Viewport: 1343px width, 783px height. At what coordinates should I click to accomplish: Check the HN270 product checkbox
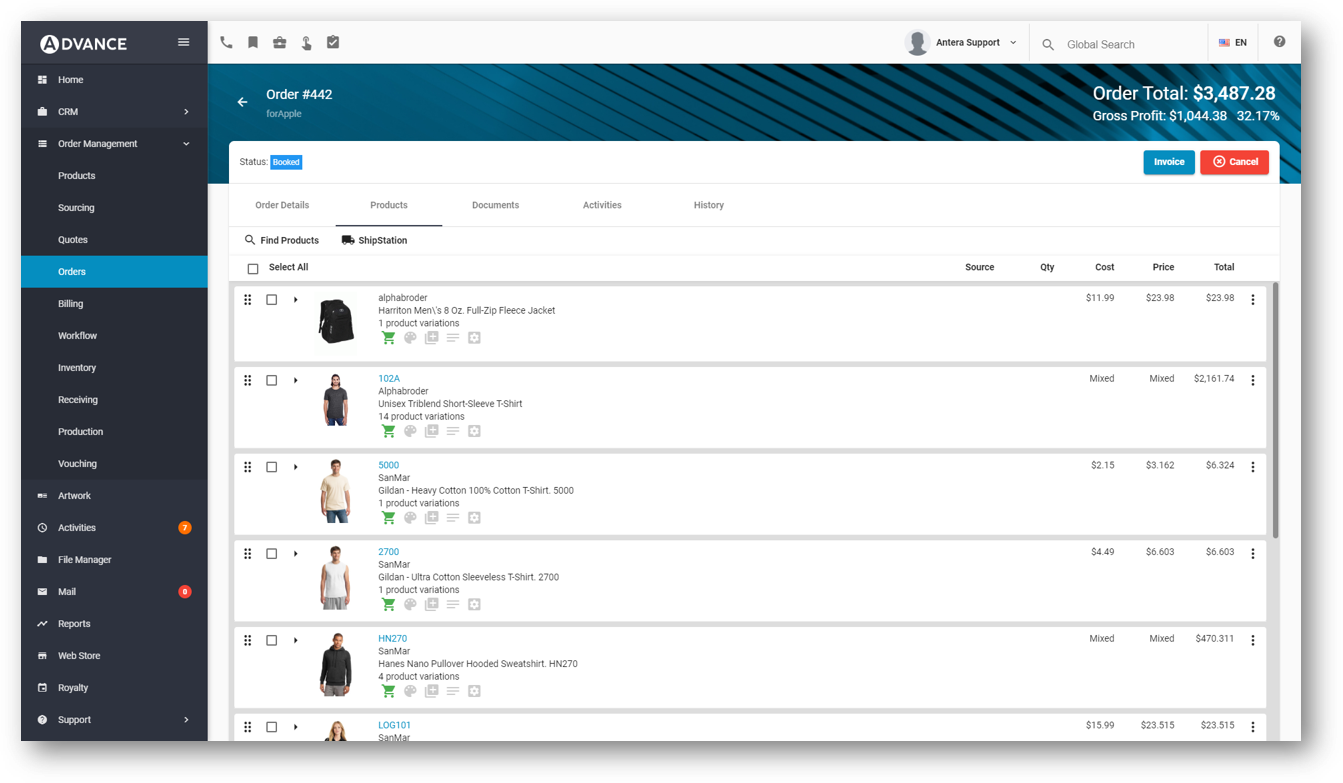pos(271,640)
